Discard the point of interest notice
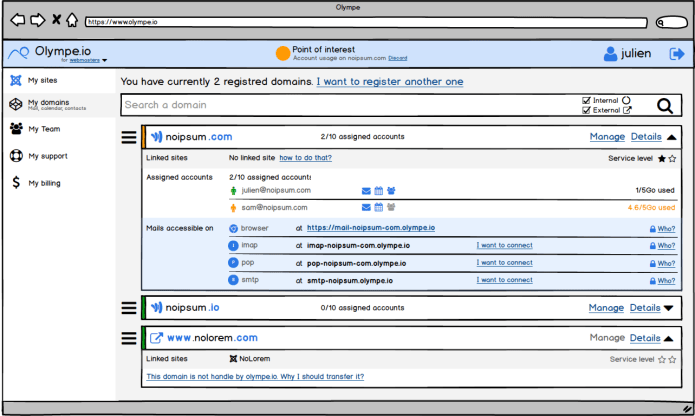The height and width of the screenshot is (416, 695). point(398,58)
